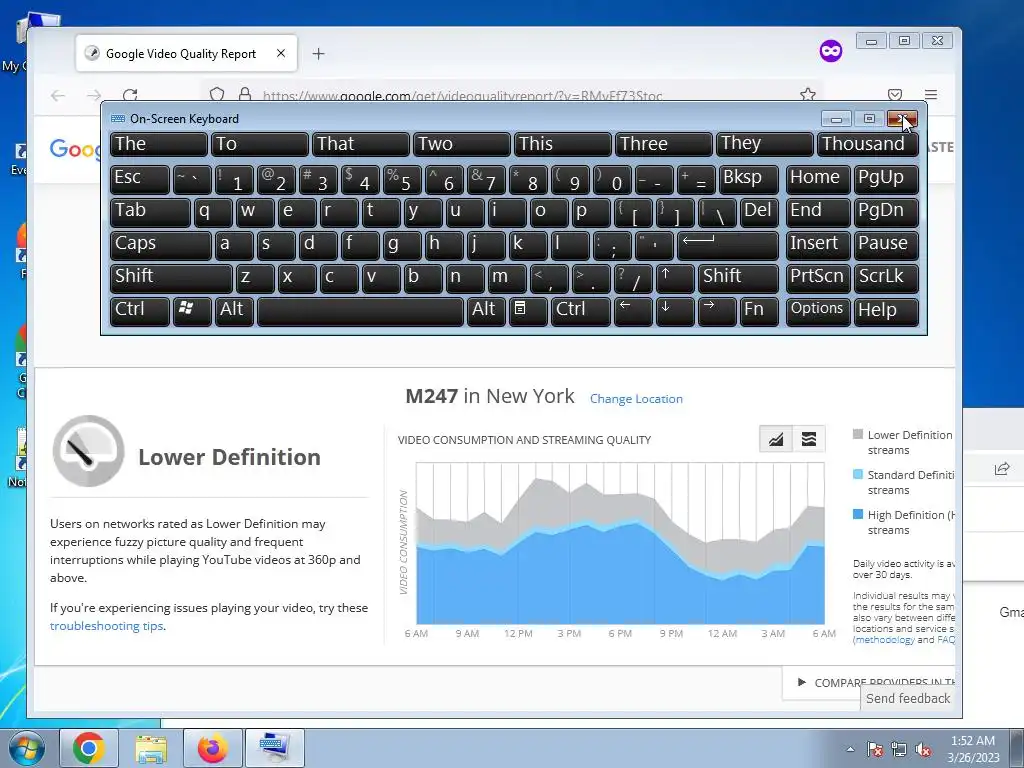Hit the spacebar on the keyboard

360,311
